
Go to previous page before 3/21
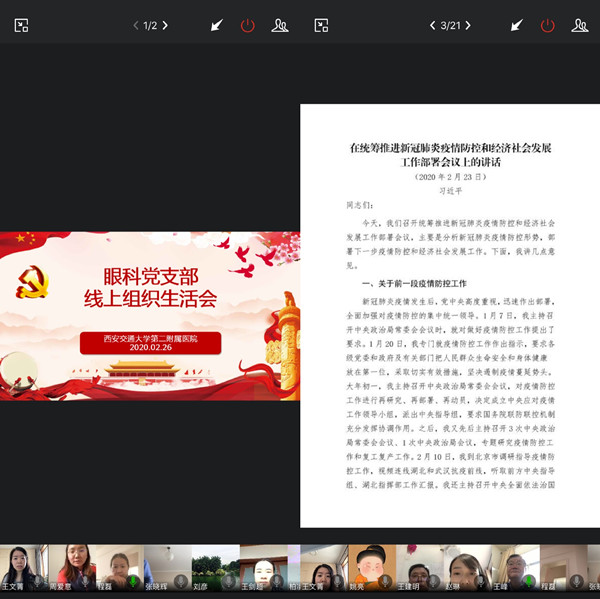coord(432,25)
